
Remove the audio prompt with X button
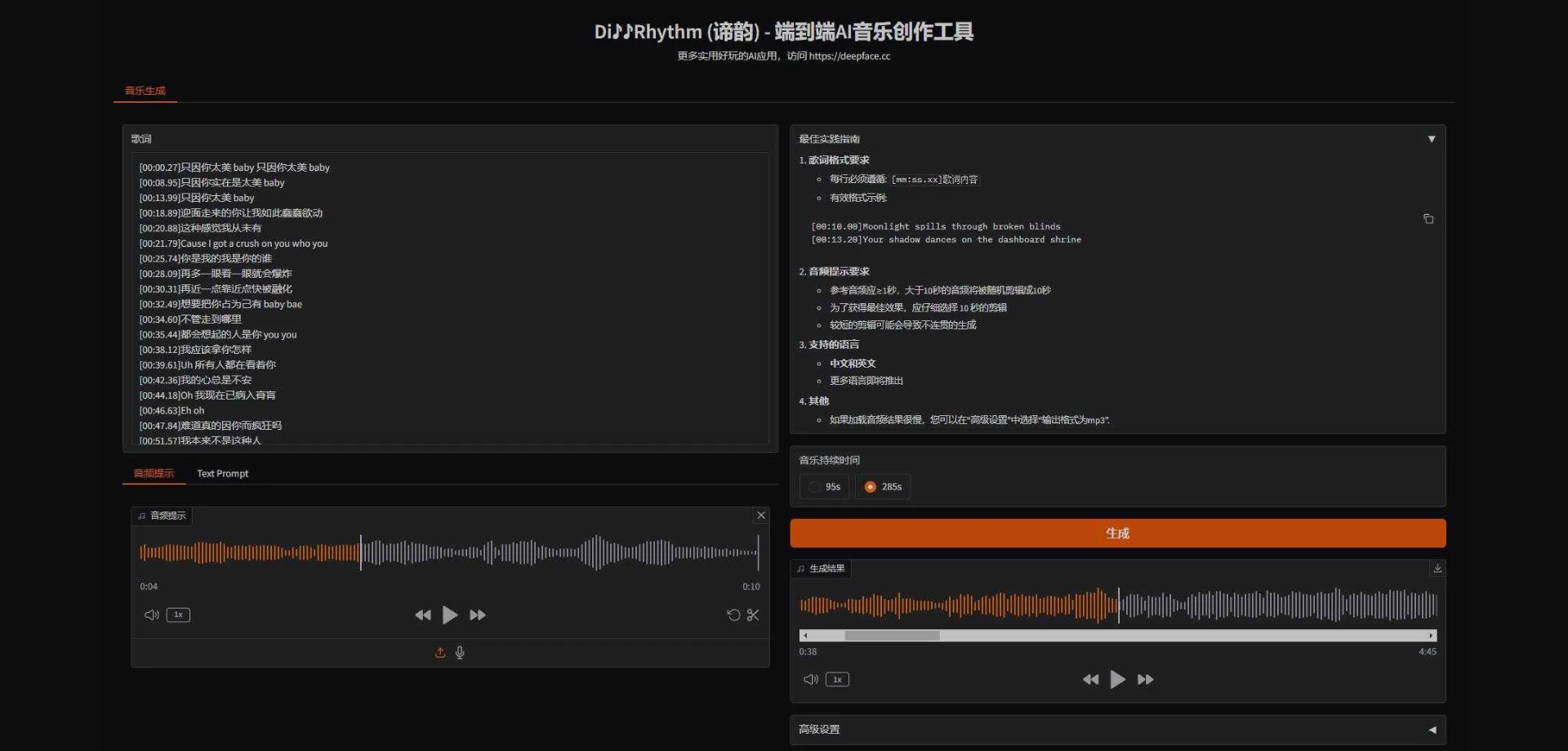(760, 515)
